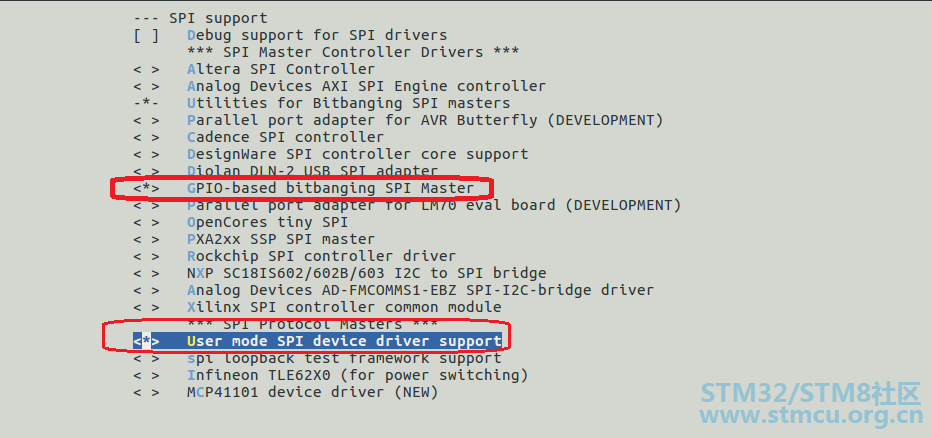Select Parallel port adapter for LM70 eval board
Screen dimensions: 932x438
[x=407, y=205]
